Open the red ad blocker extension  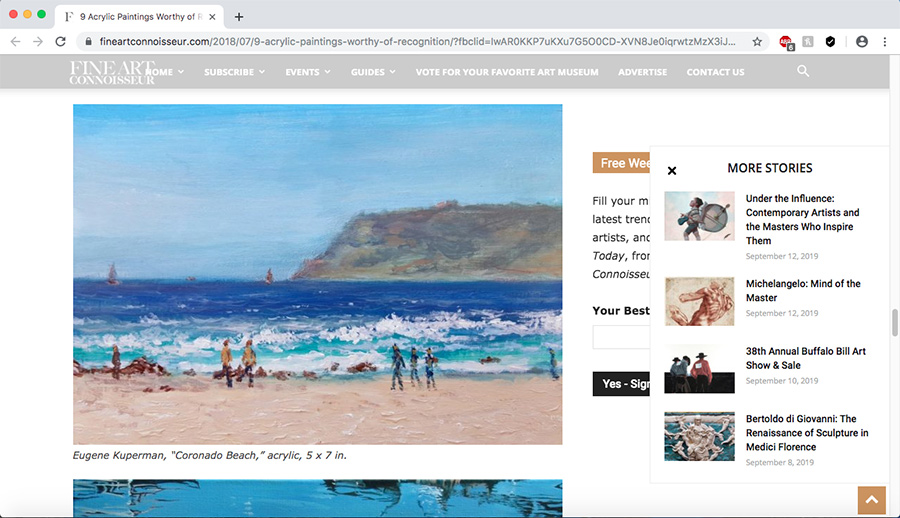pos(786,42)
